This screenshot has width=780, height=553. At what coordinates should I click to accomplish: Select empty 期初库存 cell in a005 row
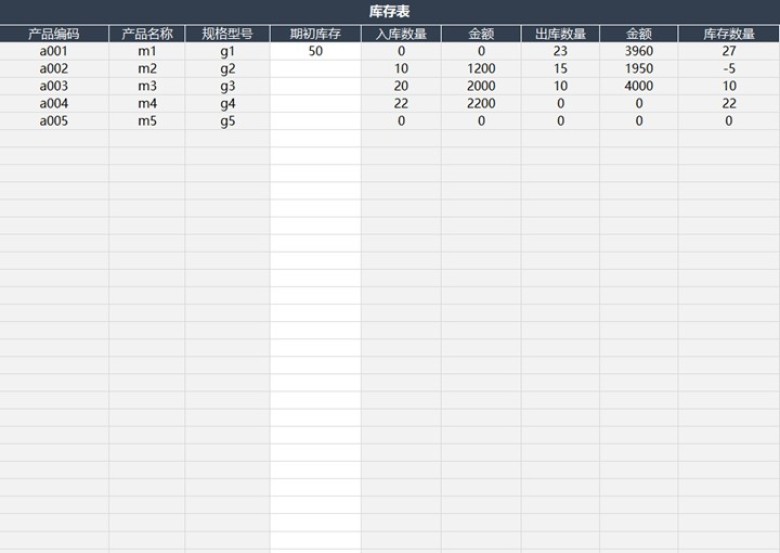pyautogui.click(x=315, y=121)
